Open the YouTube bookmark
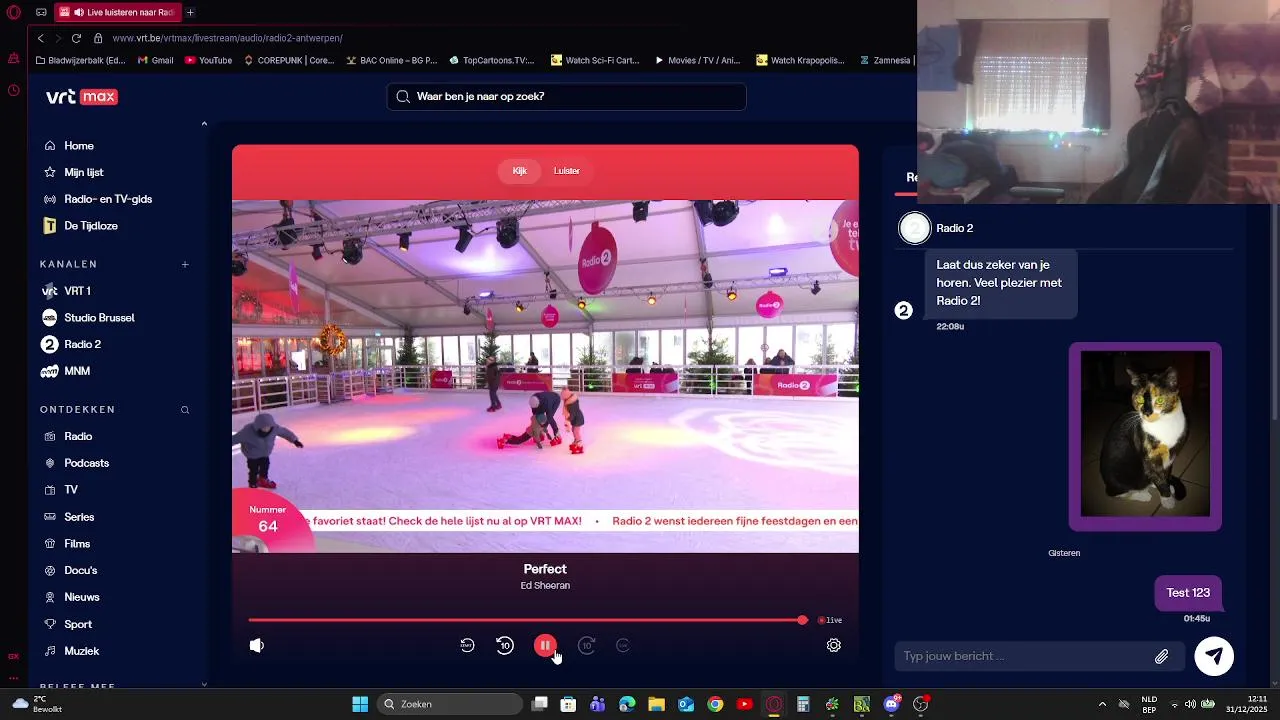The height and width of the screenshot is (720, 1280). [208, 60]
